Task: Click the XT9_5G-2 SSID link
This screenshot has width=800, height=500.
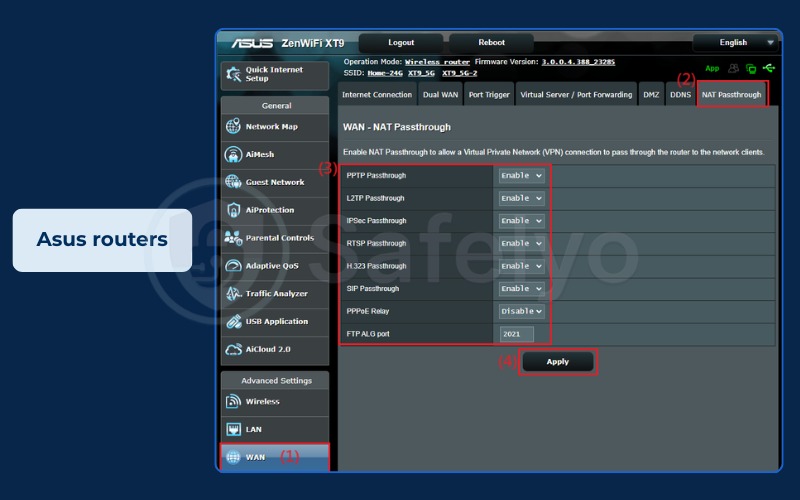Action: coord(460,73)
